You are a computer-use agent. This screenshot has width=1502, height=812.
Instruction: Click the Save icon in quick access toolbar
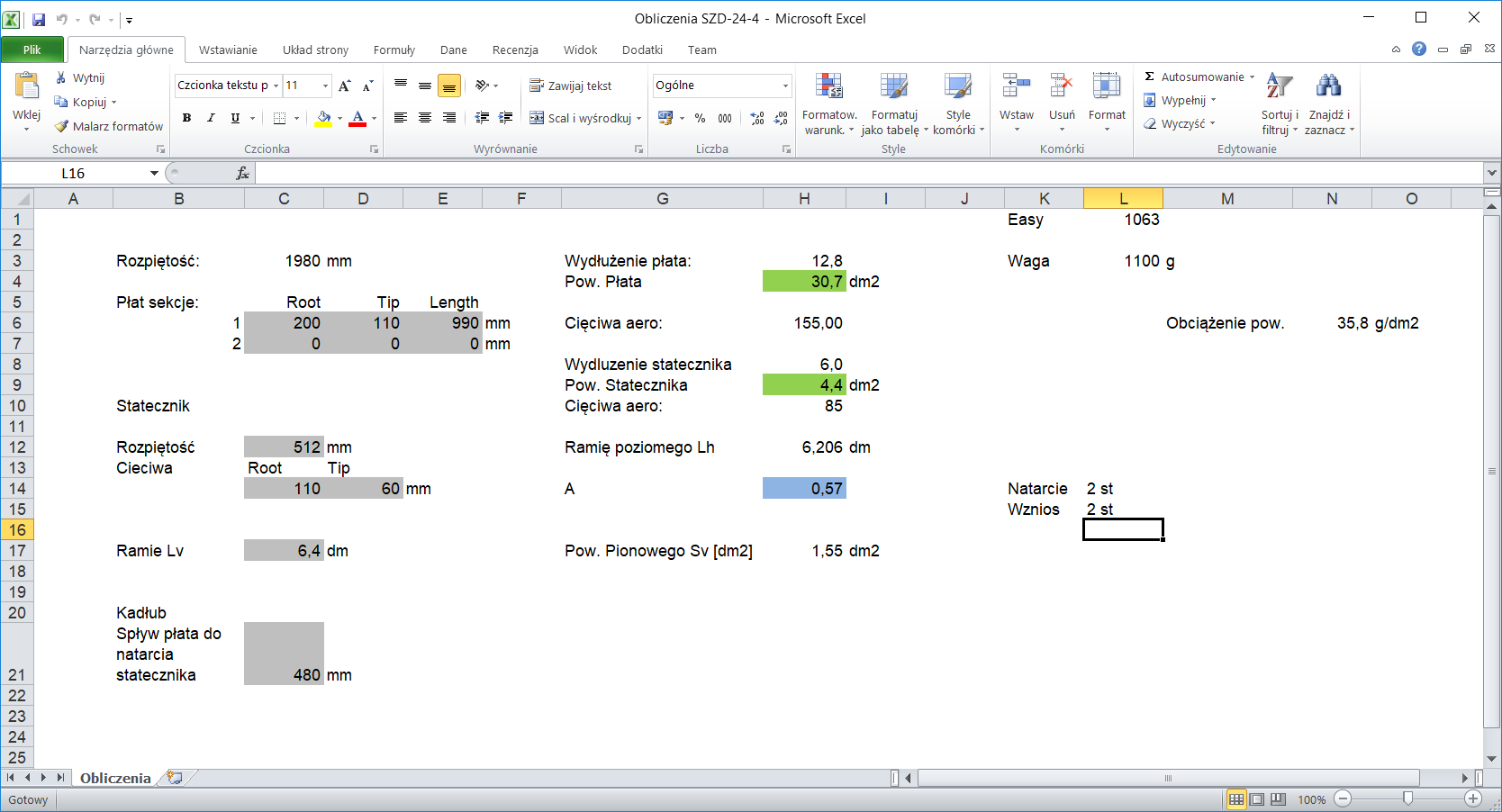(39, 19)
